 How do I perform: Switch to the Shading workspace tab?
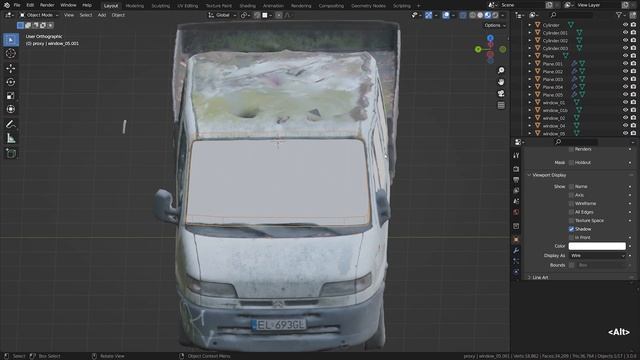[x=247, y=6]
